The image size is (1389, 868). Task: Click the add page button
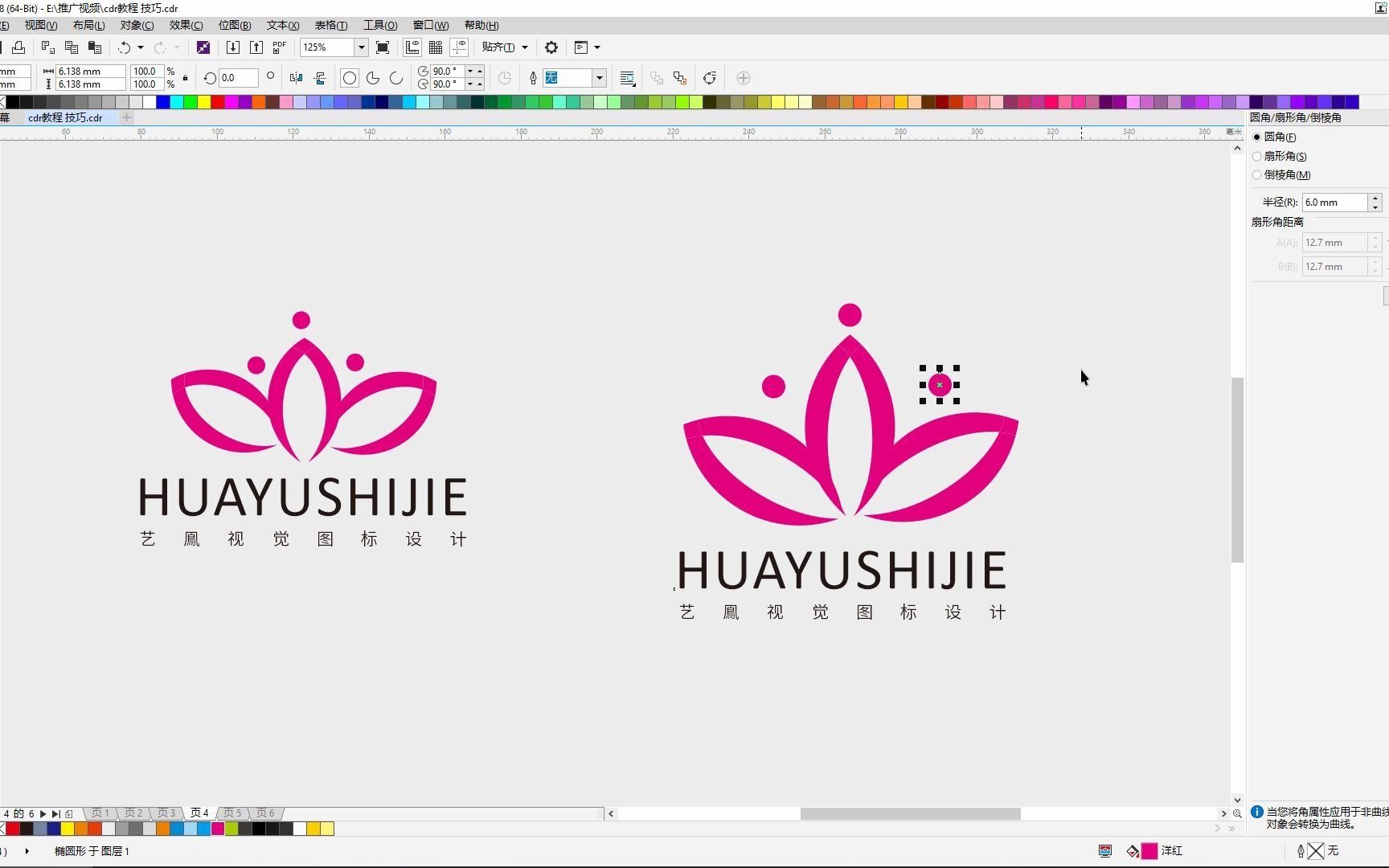pos(69,813)
